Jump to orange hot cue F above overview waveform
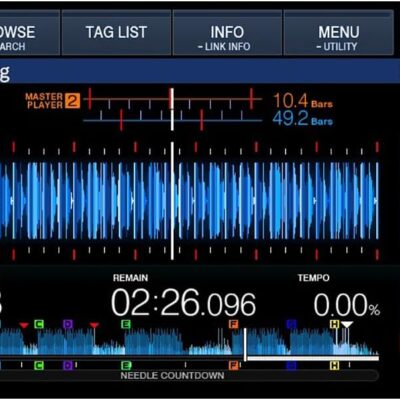The image size is (400, 400). 234,324
